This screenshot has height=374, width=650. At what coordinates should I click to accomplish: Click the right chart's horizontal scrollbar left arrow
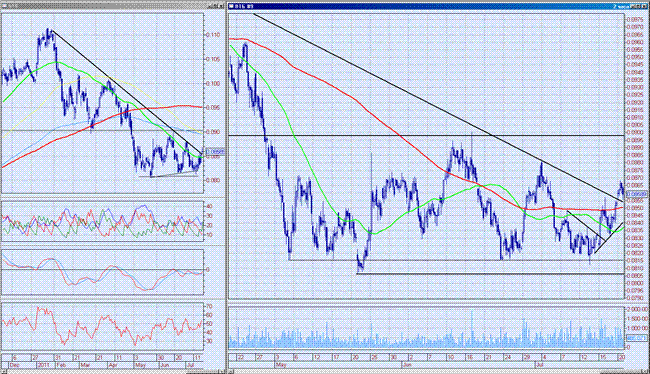point(231,372)
